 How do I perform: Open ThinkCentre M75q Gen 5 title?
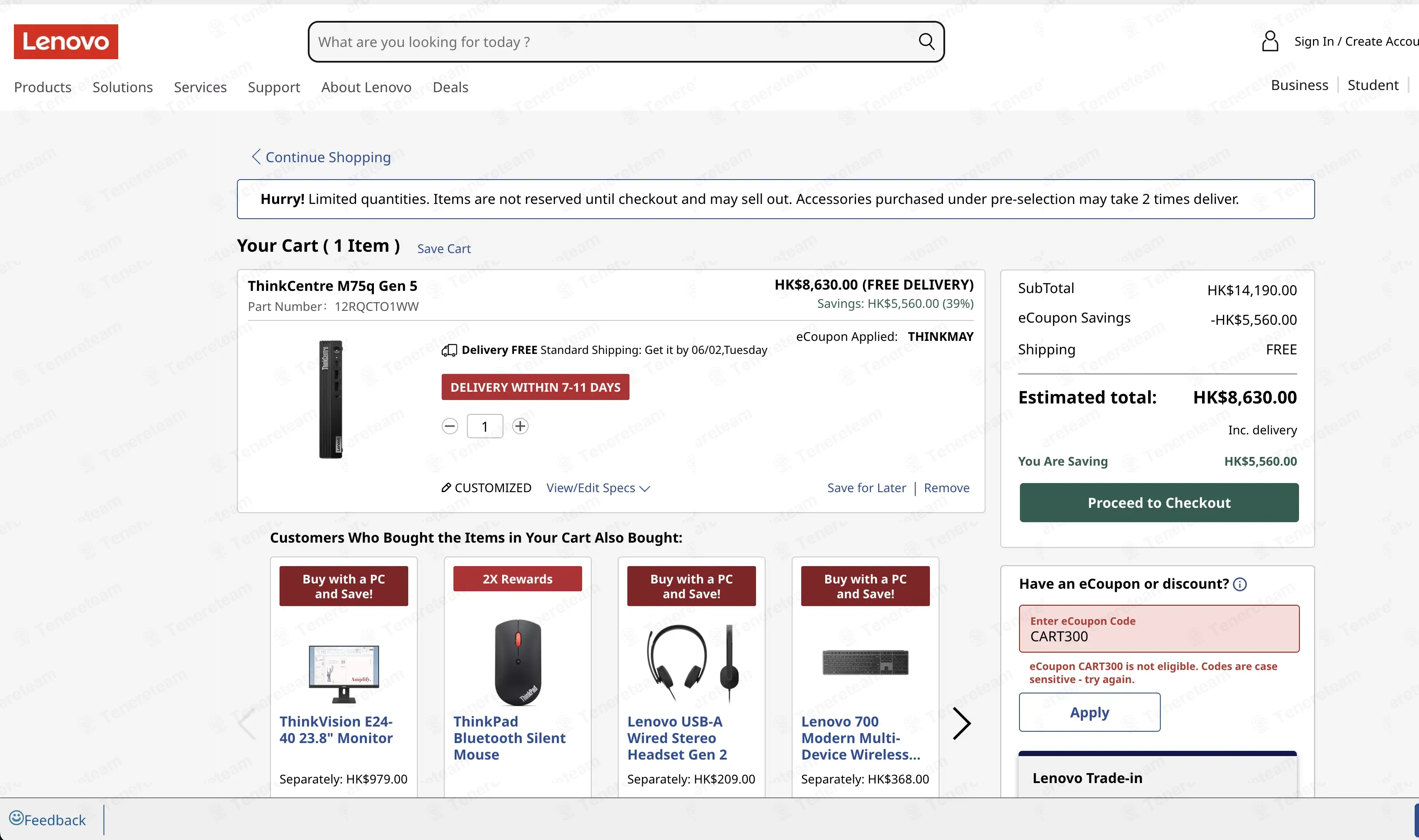tap(332, 286)
